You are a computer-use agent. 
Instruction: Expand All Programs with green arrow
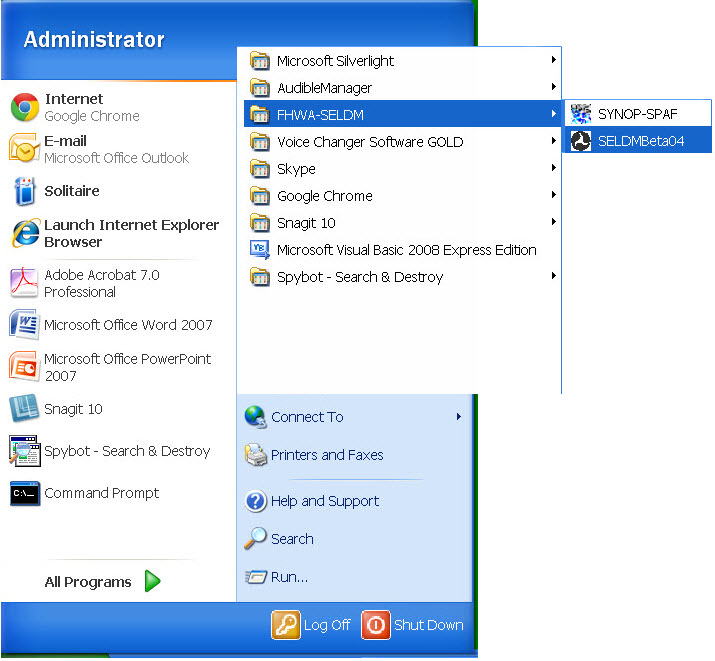coord(152,581)
